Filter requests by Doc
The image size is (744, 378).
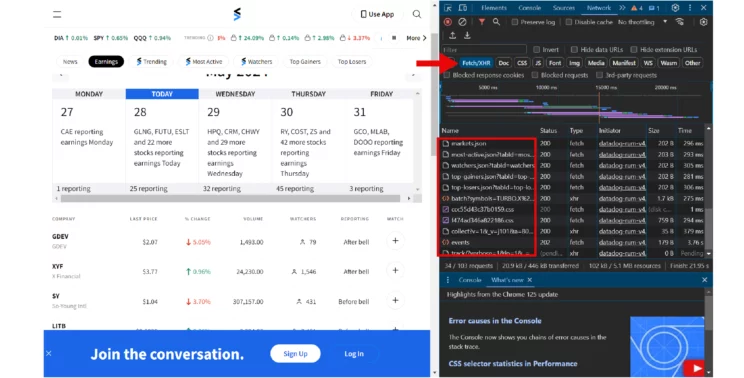tap(503, 63)
